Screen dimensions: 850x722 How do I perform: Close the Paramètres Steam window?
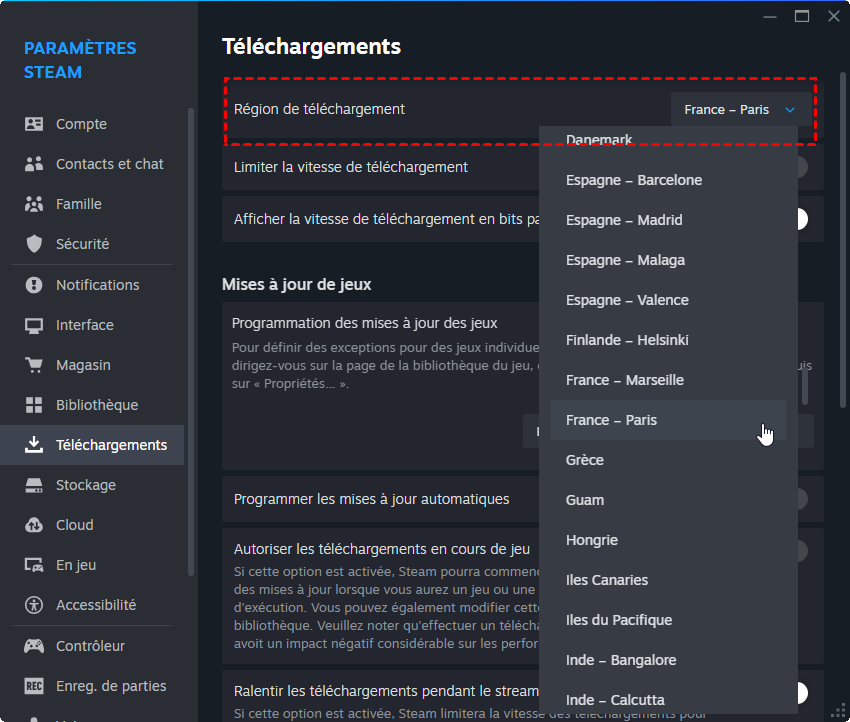point(834,16)
